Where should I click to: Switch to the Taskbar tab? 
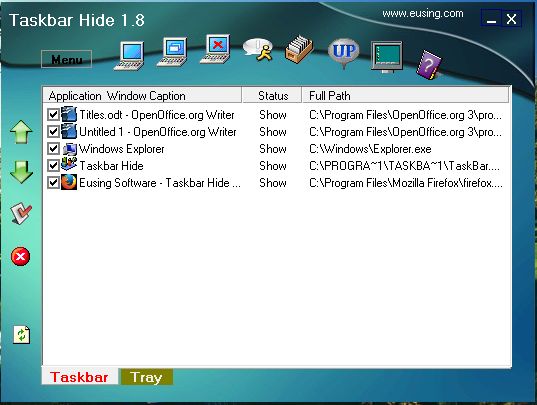[79, 377]
